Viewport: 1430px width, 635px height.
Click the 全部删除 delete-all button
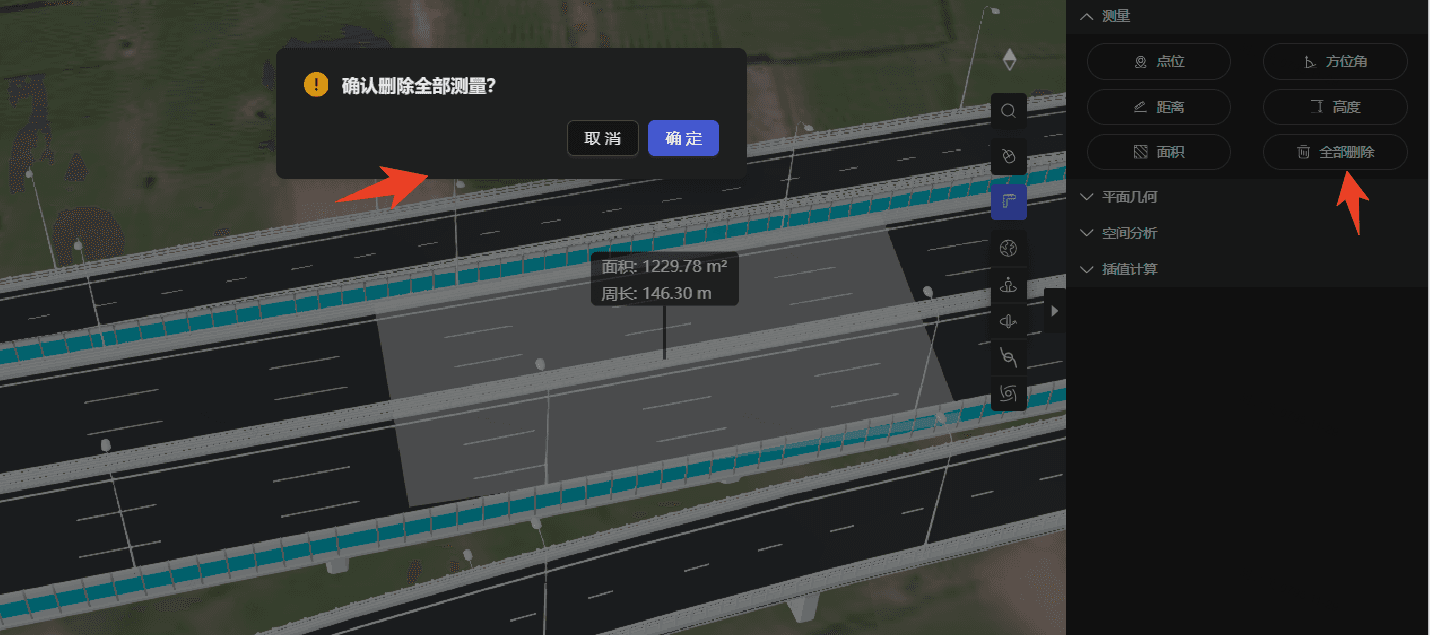tap(1335, 153)
